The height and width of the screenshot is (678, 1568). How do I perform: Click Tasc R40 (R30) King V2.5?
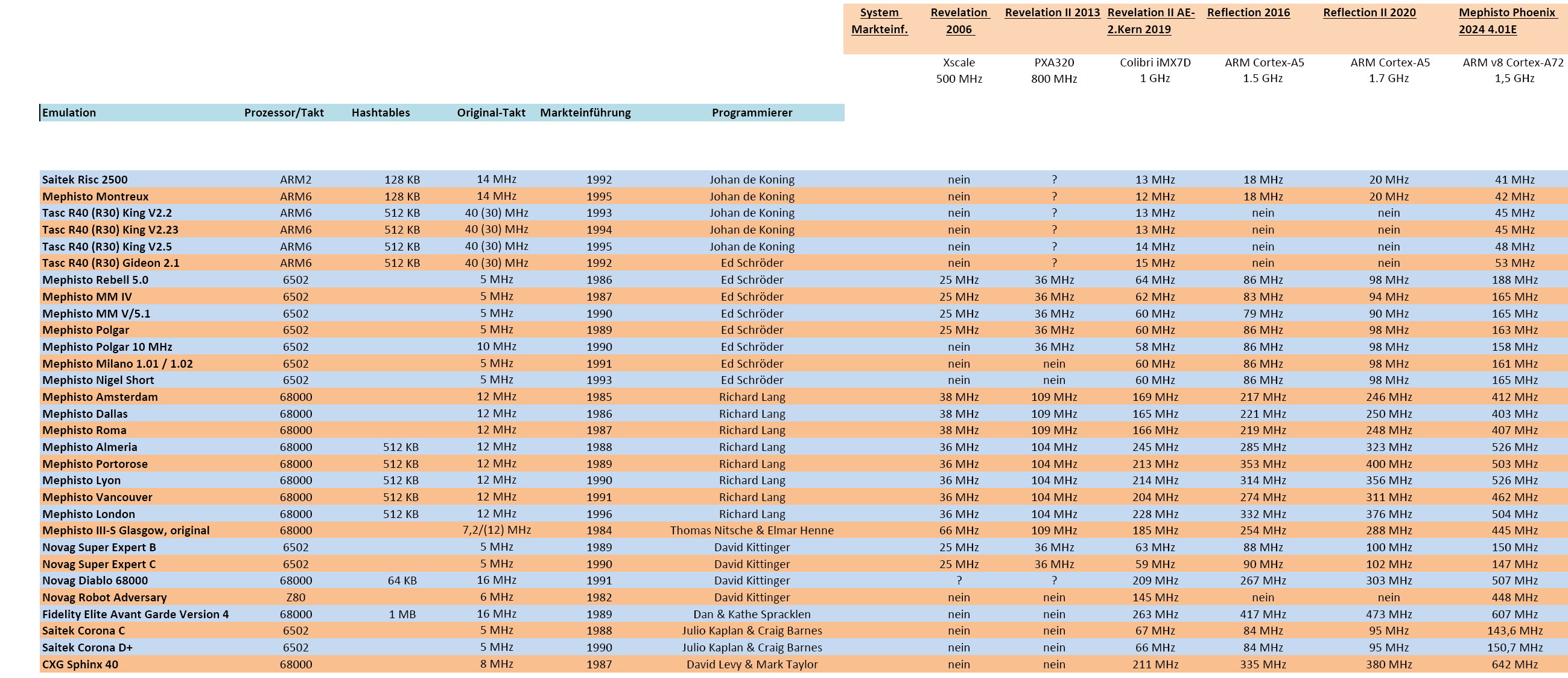coord(107,247)
